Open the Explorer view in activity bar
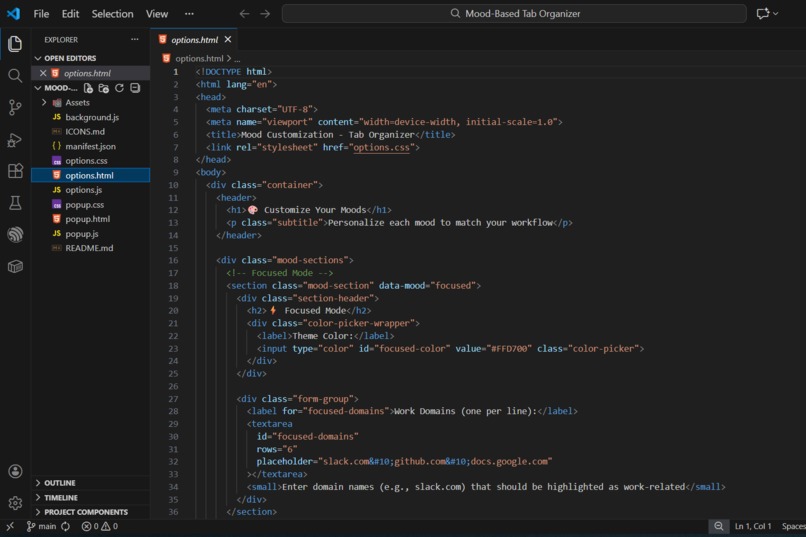The image size is (806, 537). (15, 44)
